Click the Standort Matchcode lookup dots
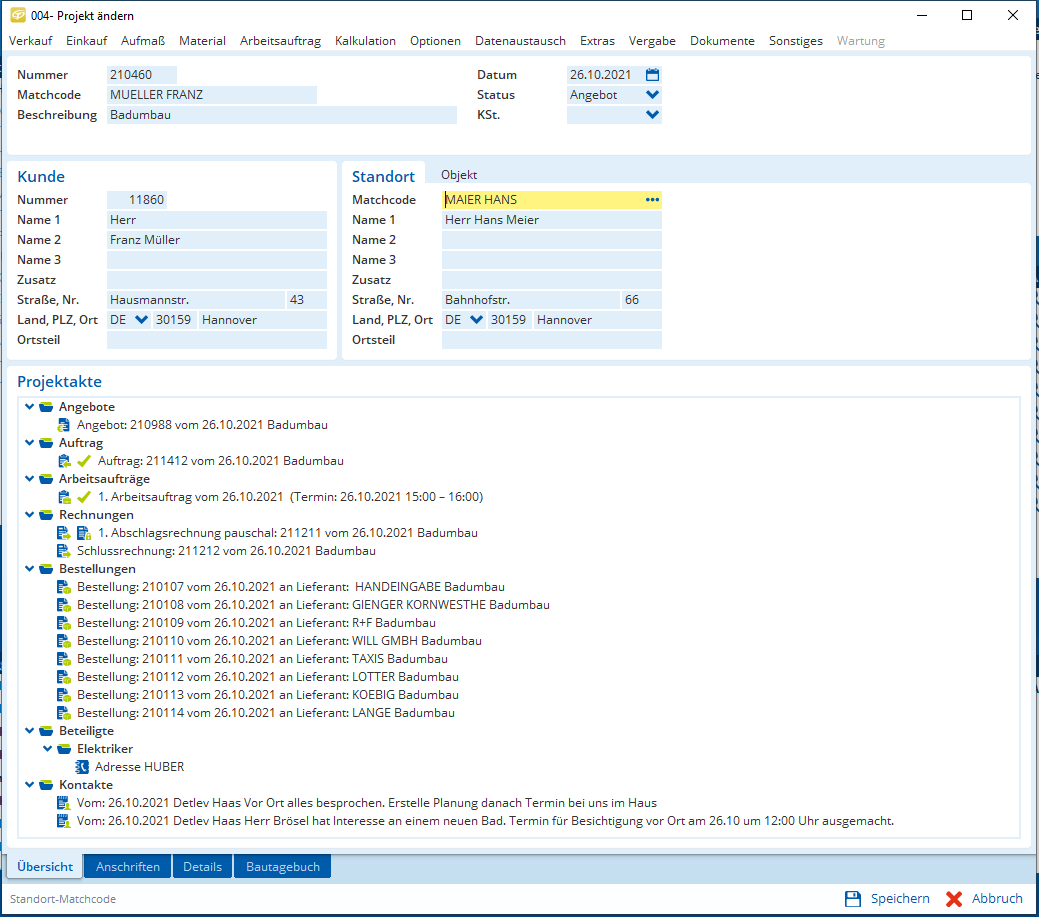The image size is (1039, 917). coord(652,200)
